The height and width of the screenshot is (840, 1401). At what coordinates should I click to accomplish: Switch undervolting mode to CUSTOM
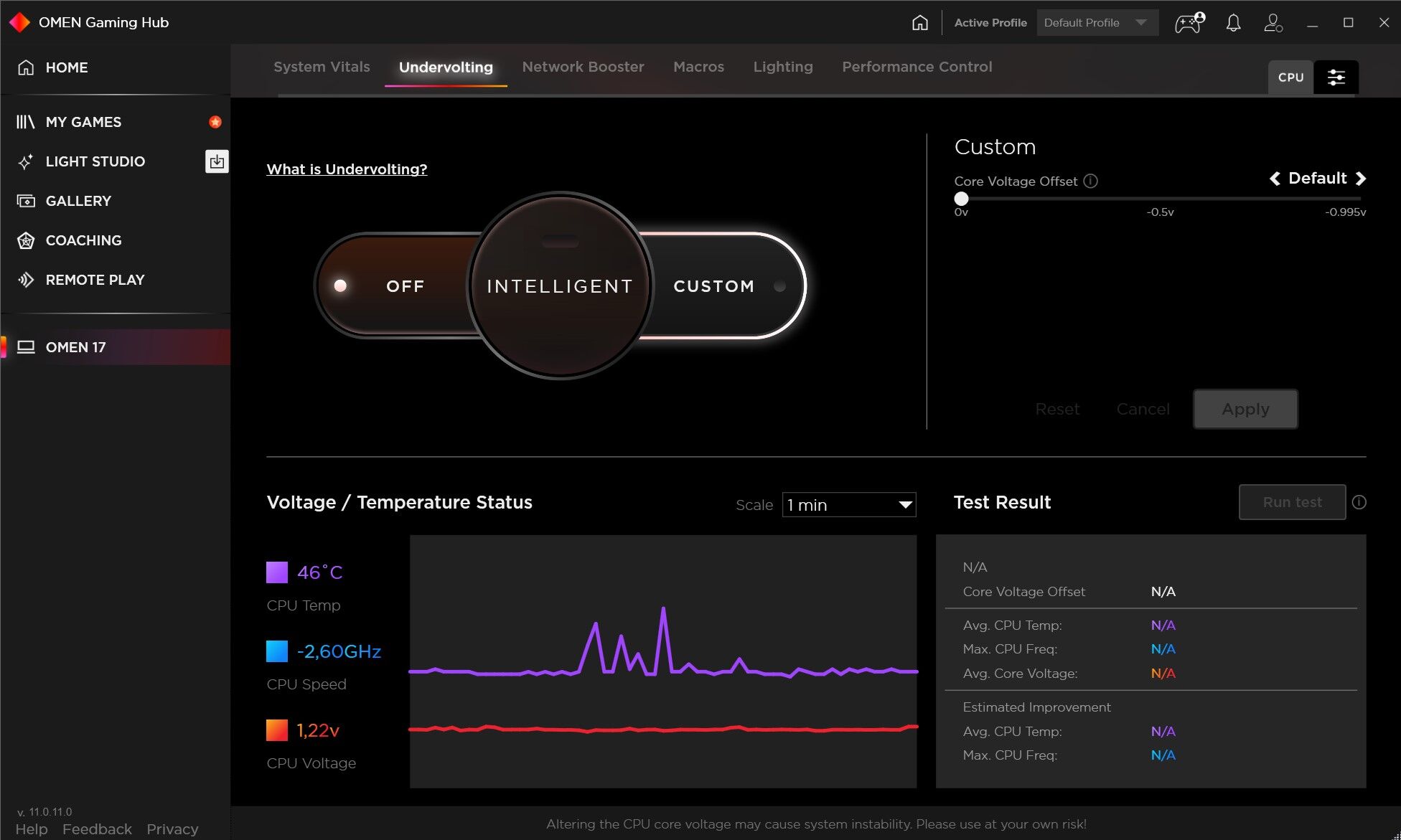click(714, 286)
